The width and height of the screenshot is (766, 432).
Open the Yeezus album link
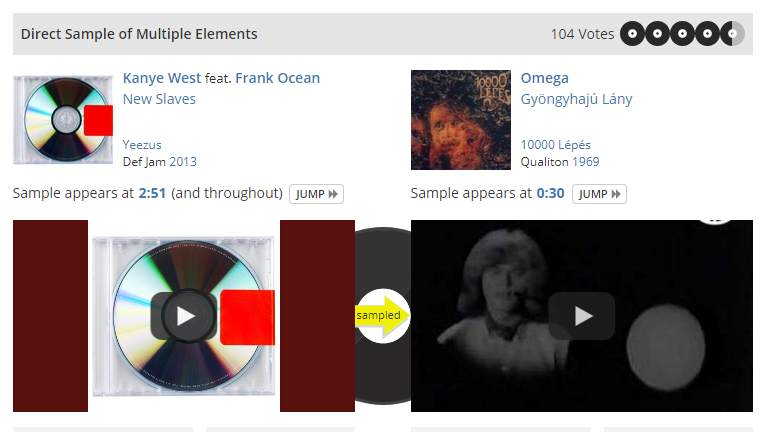tap(142, 145)
